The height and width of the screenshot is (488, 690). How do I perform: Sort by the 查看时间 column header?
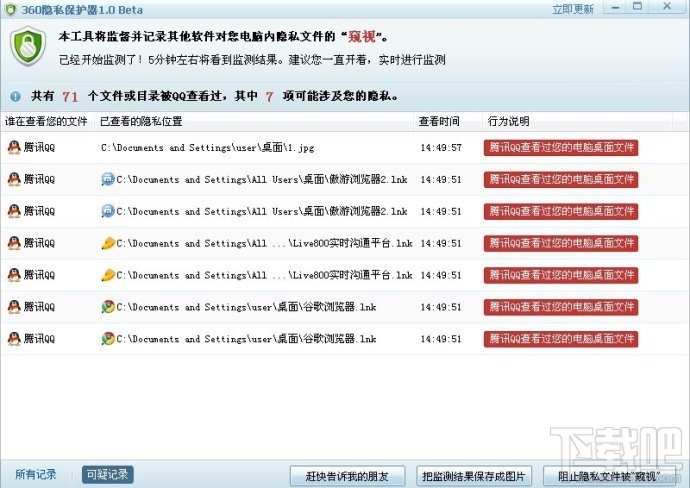(448, 121)
